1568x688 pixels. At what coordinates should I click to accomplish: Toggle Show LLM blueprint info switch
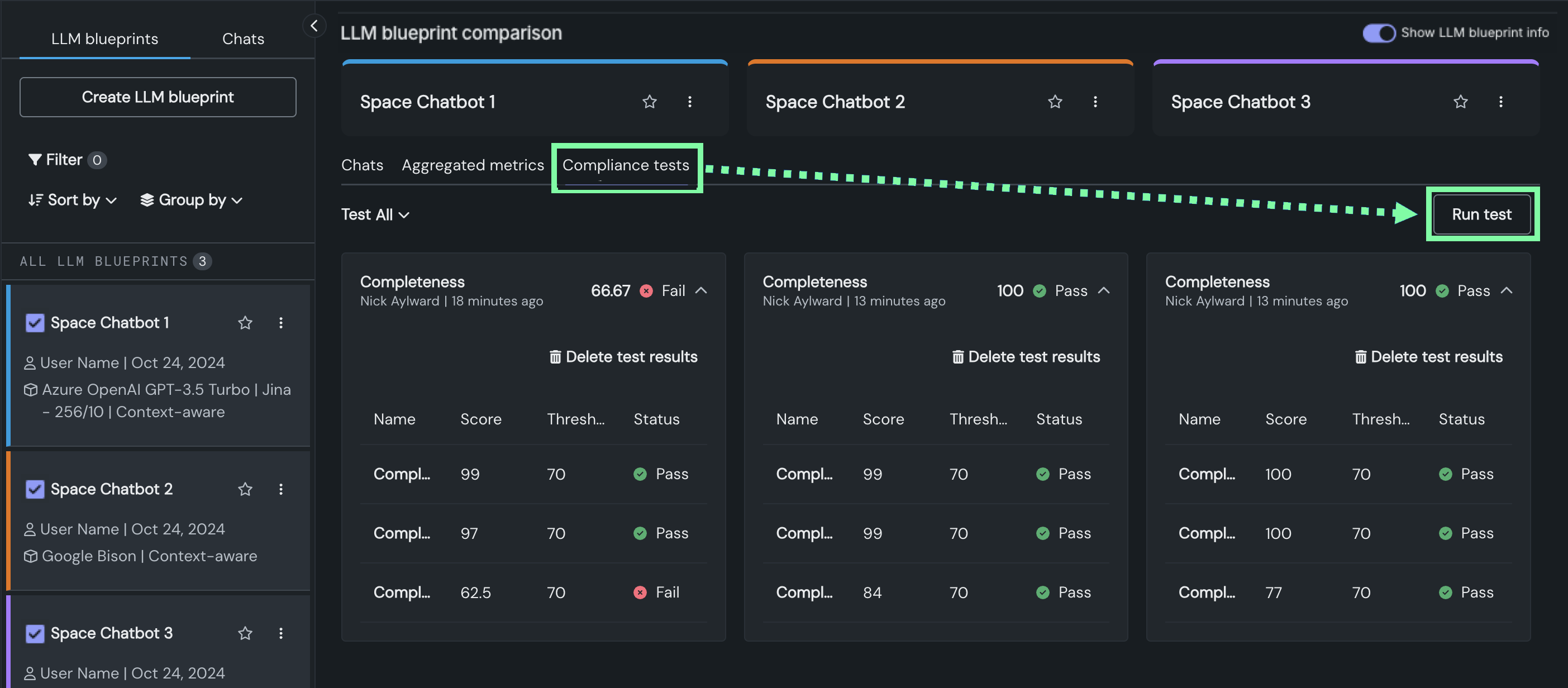[1378, 33]
